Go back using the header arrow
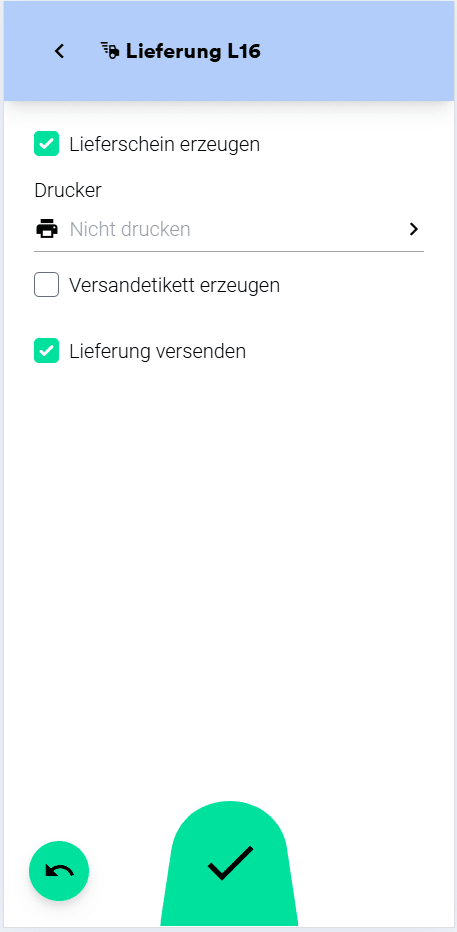The width and height of the screenshot is (457, 932). (x=59, y=52)
